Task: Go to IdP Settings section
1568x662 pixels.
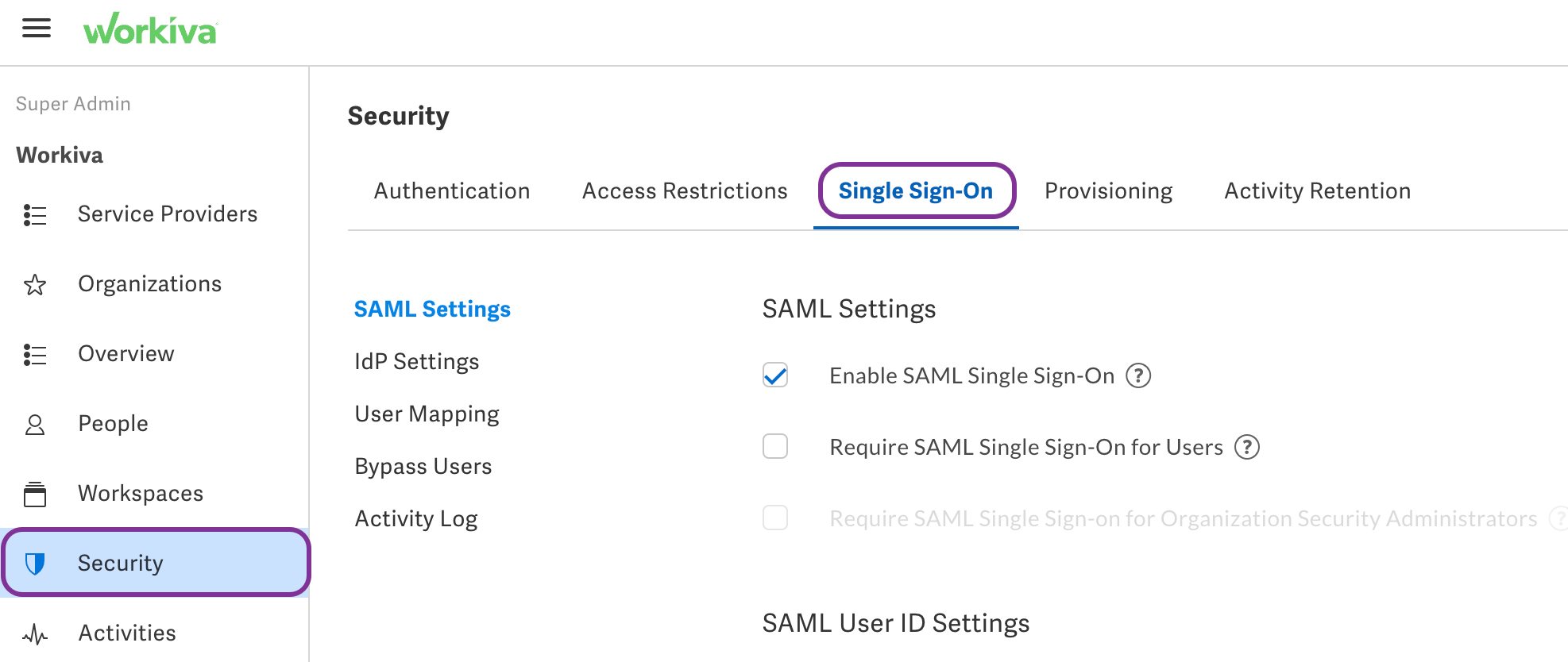Action: [417, 362]
